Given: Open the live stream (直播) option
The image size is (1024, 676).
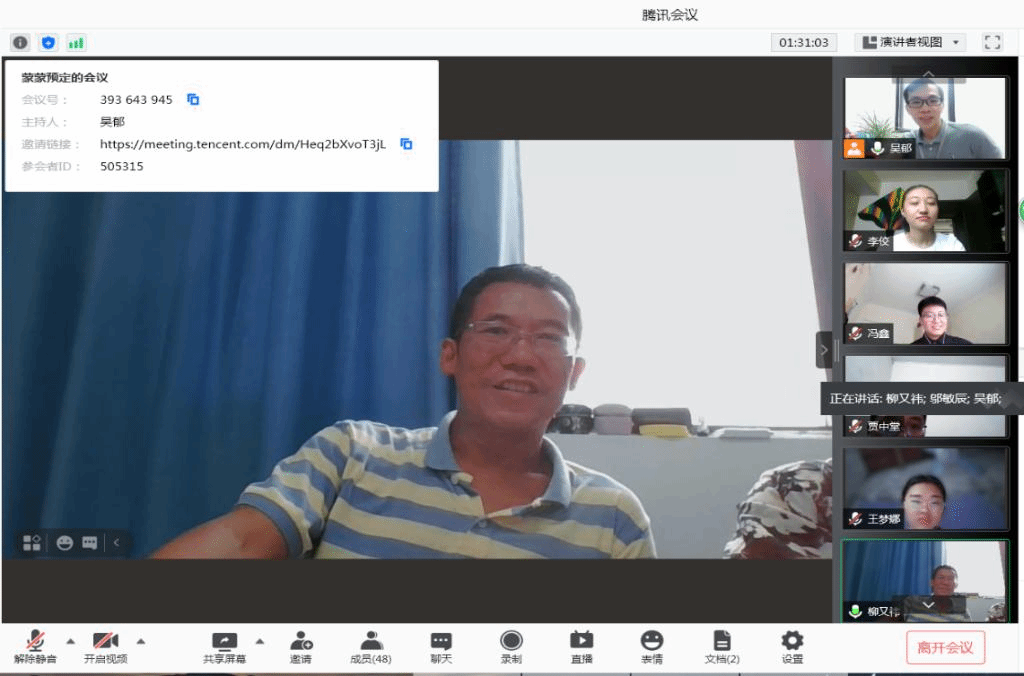Looking at the screenshot, I should pyautogui.click(x=581, y=647).
